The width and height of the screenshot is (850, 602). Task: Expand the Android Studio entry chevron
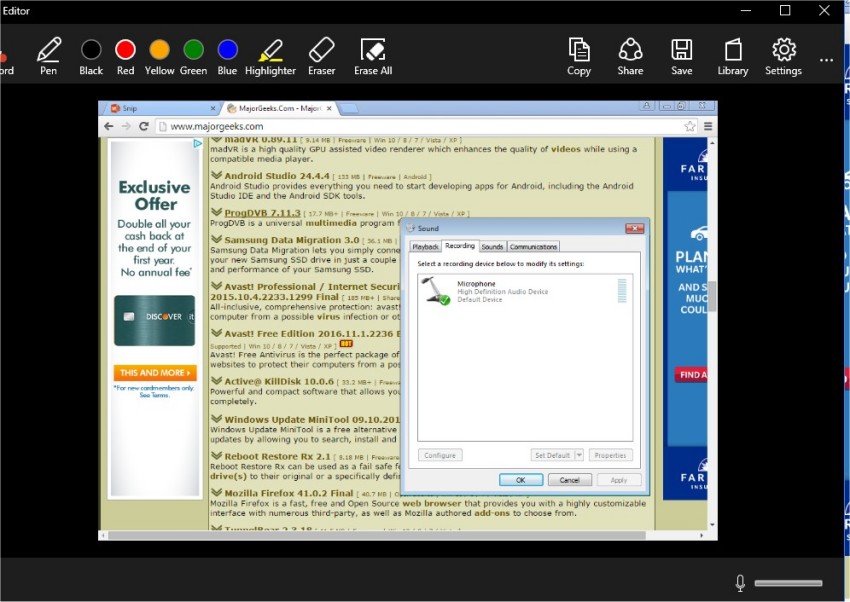point(216,175)
